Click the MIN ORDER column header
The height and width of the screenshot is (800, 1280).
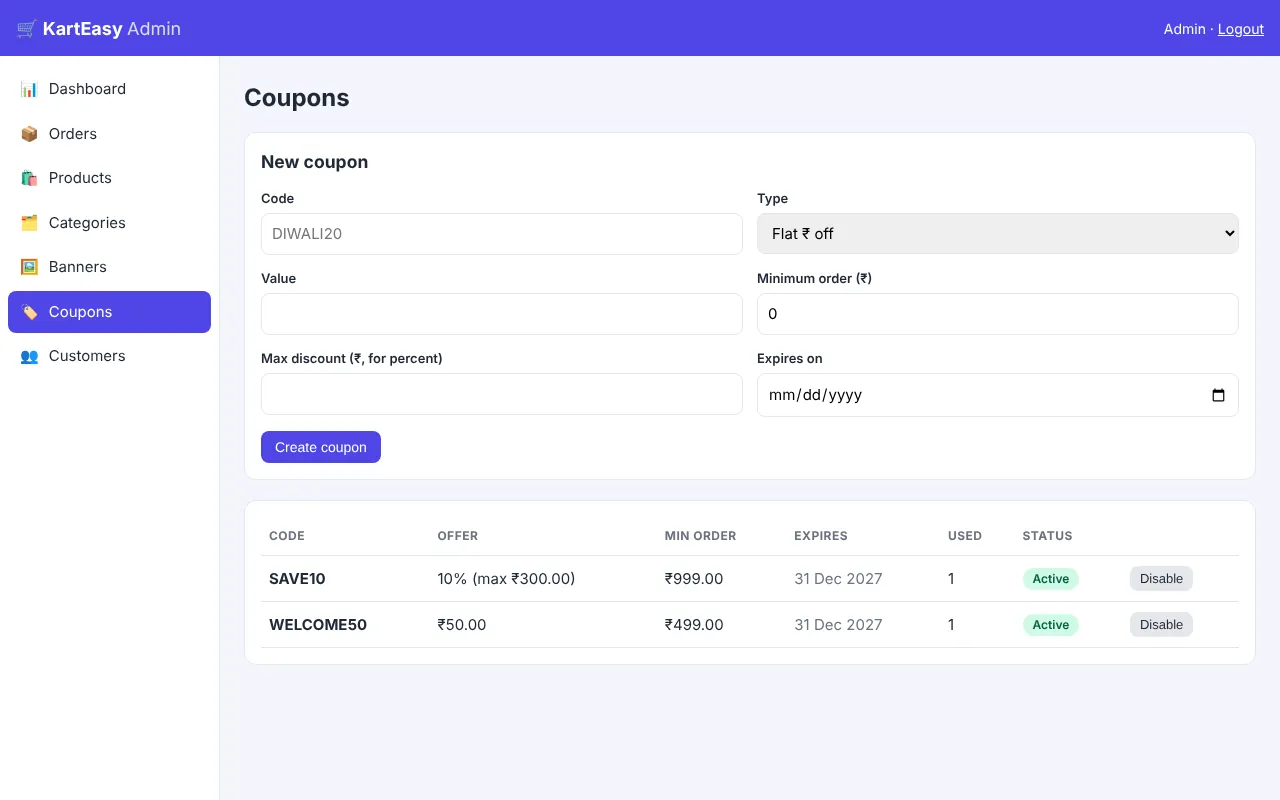[x=700, y=536]
